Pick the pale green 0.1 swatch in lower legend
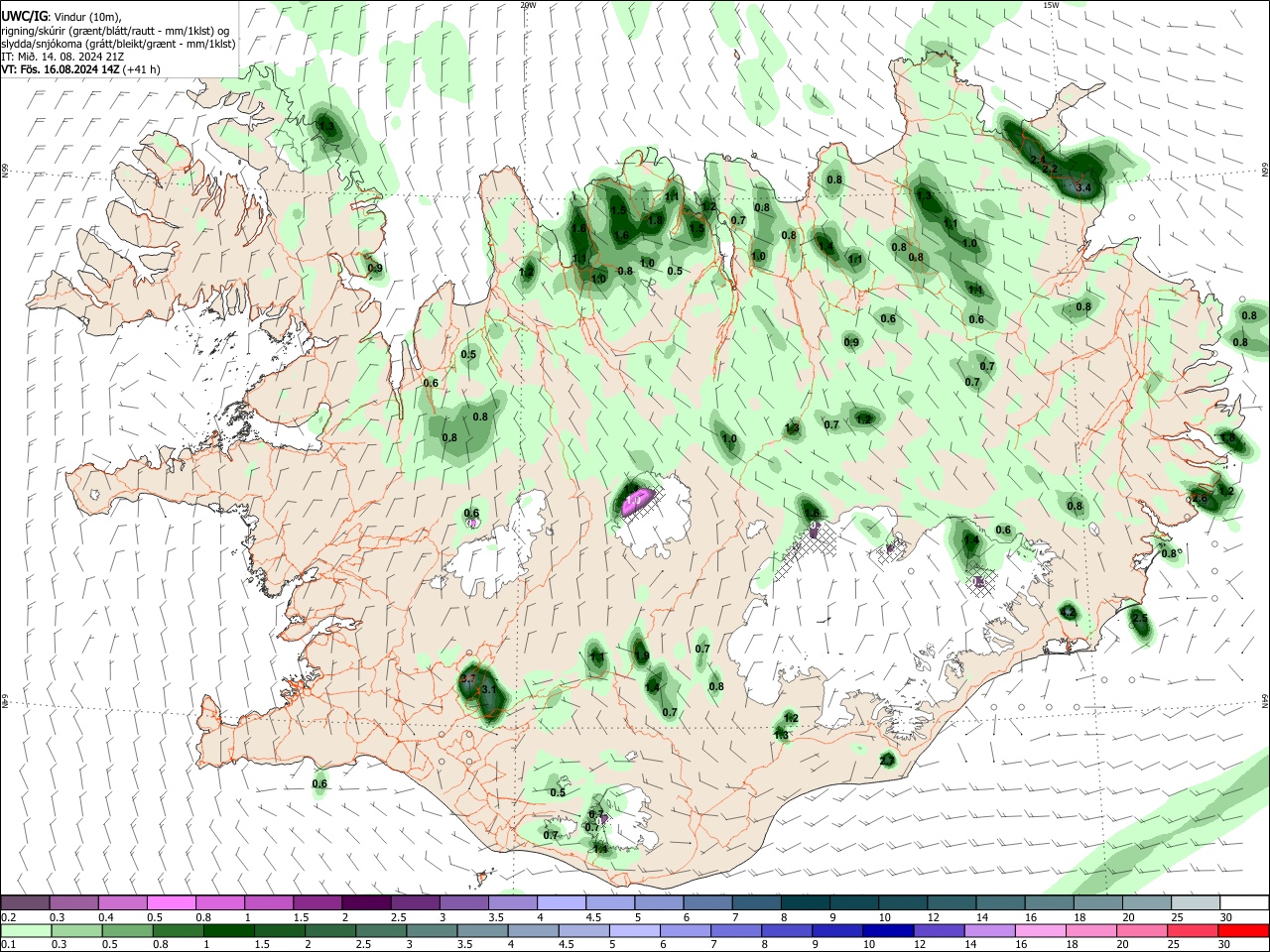This screenshot has width=1270, height=952. click(25, 930)
